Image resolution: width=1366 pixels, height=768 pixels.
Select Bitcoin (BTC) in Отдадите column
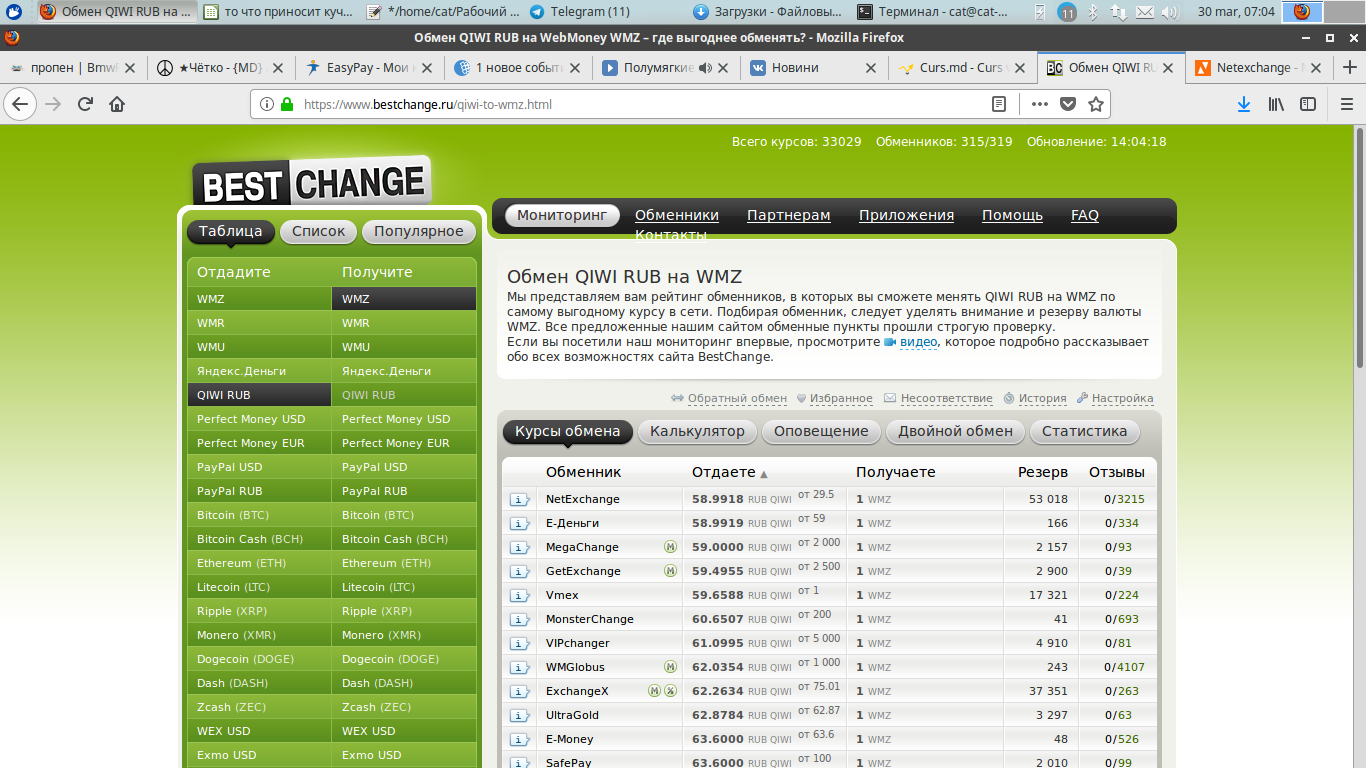pos(260,515)
